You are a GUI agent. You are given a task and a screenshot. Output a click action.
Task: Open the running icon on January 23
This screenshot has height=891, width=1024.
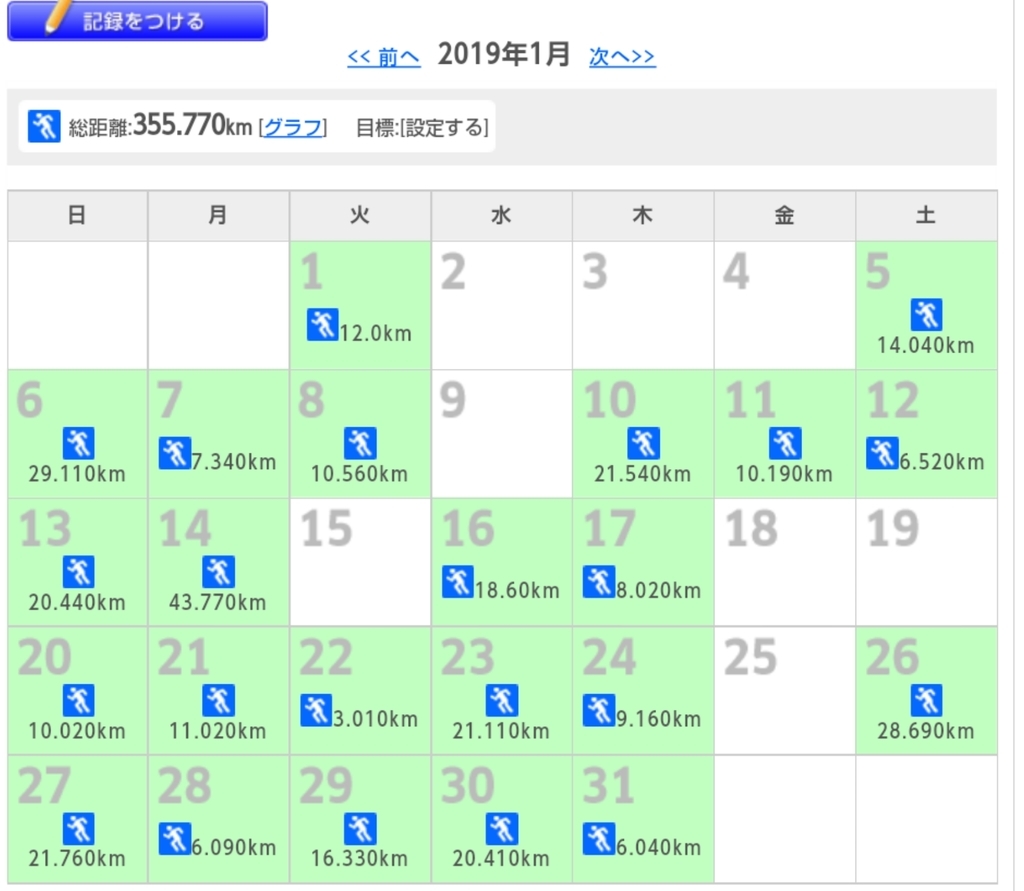point(502,701)
